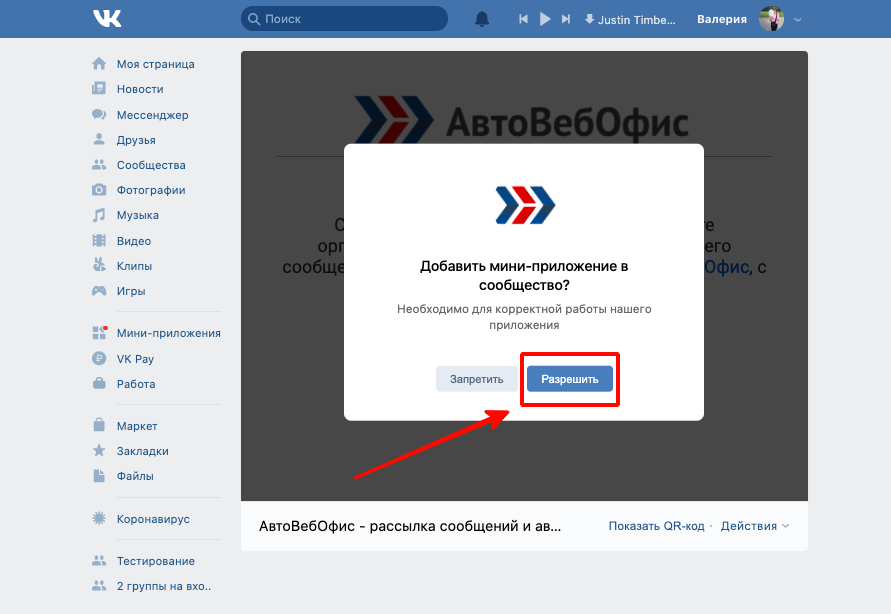
Task: Click the document icon for Файлы
Action: 99,475
